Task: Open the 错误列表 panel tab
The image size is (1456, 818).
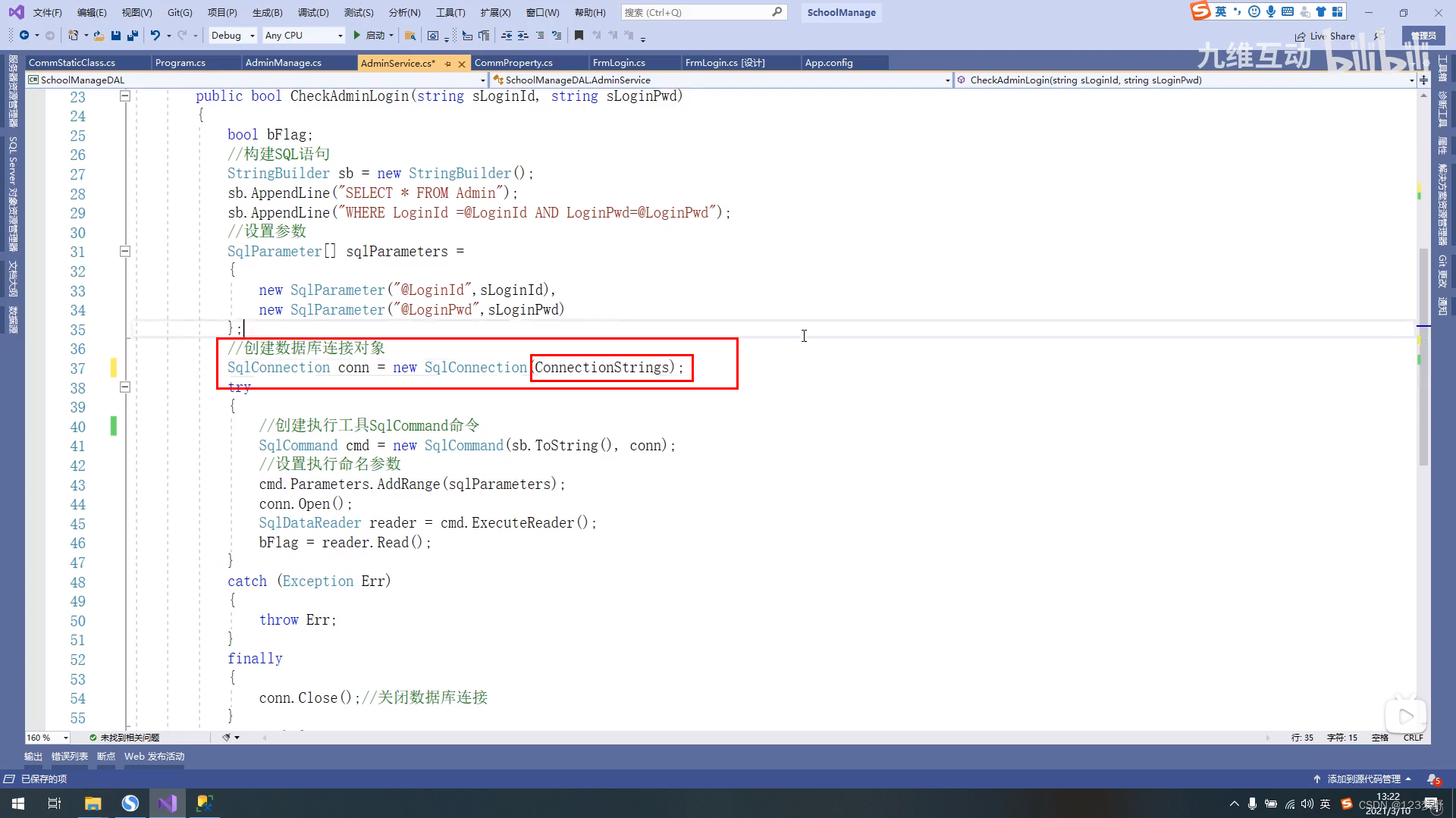Action: (x=70, y=757)
